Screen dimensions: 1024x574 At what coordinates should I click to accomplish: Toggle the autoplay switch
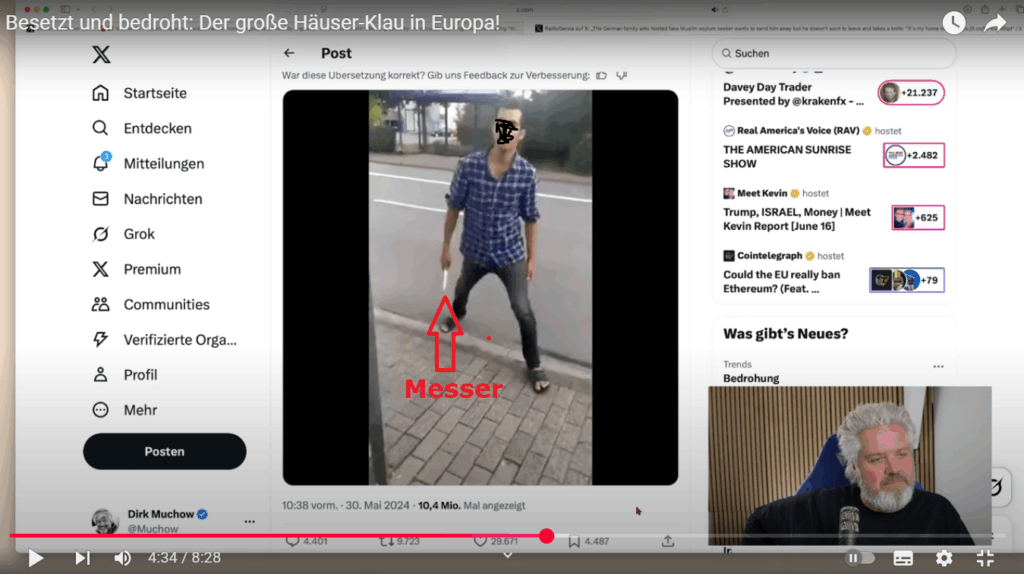tap(859, 558)
